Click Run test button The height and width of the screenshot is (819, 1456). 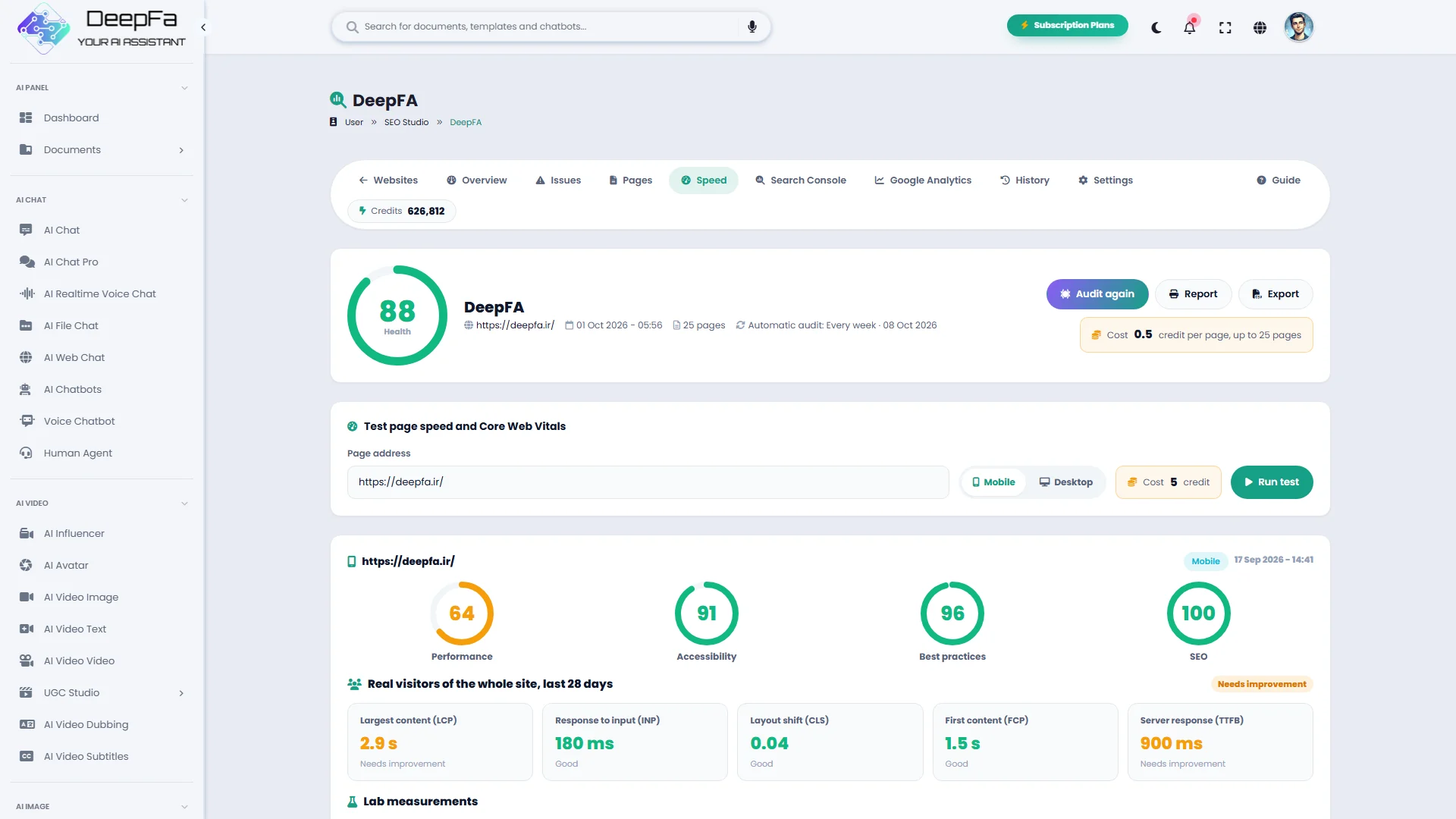click(x=1272, y=482)
